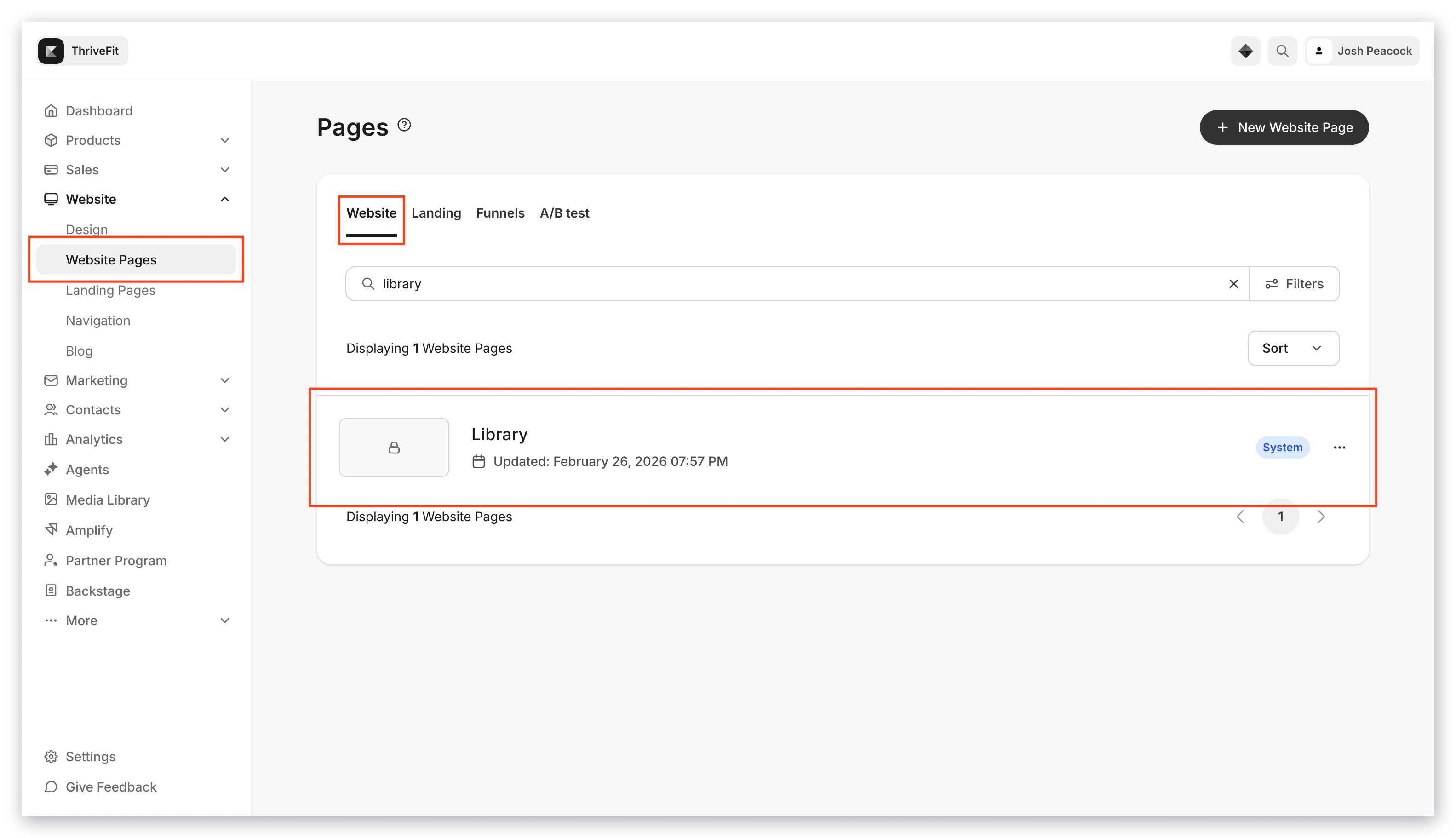The image size is (1456, 838).
Task: Open Navigation in sidebar
Action: pyautogui.click(x=98, y=321)
